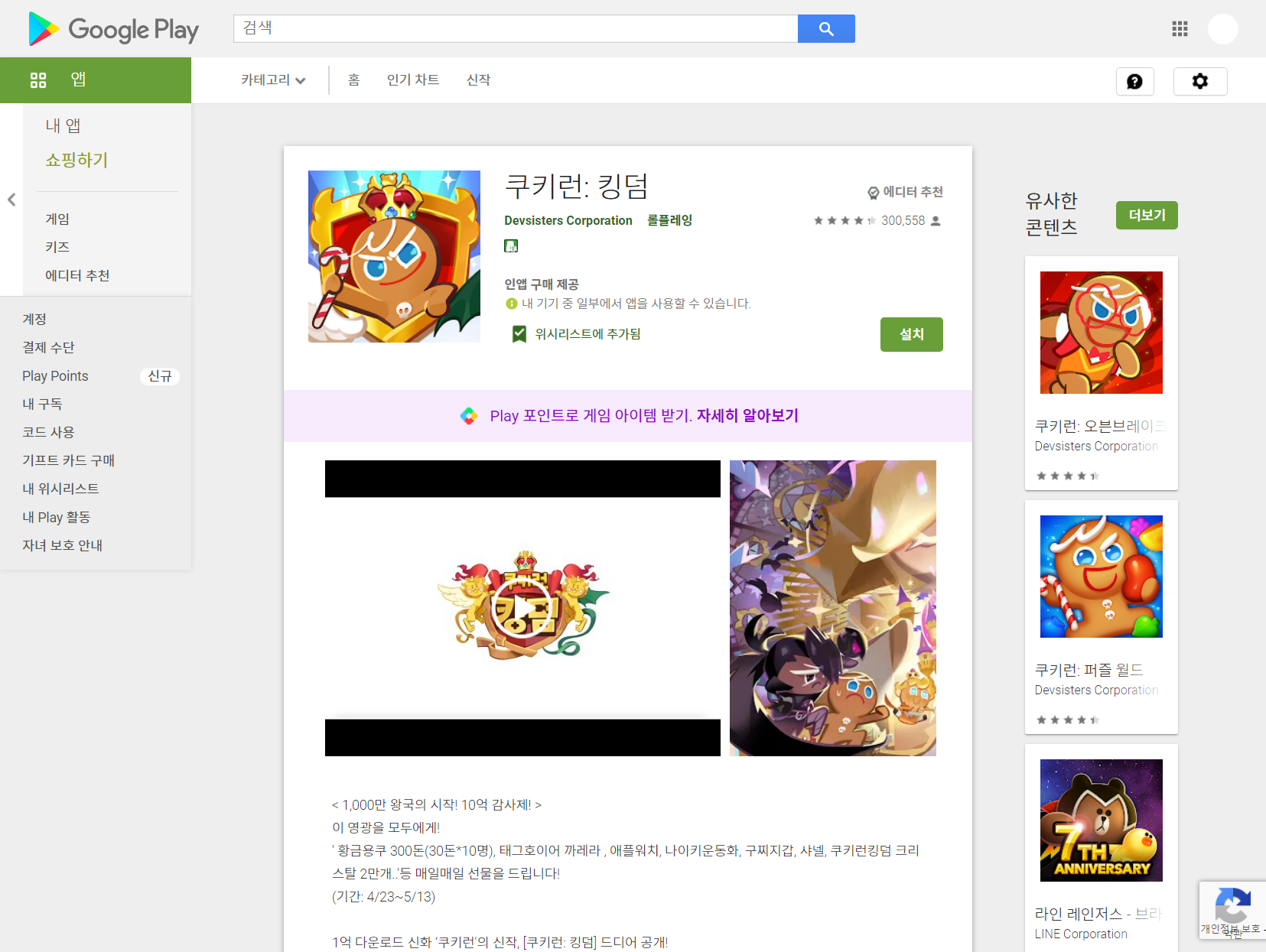Open the 쿠키런: 퍼즐 월드 app card

pyautogui.click(x=1102, y=617)
